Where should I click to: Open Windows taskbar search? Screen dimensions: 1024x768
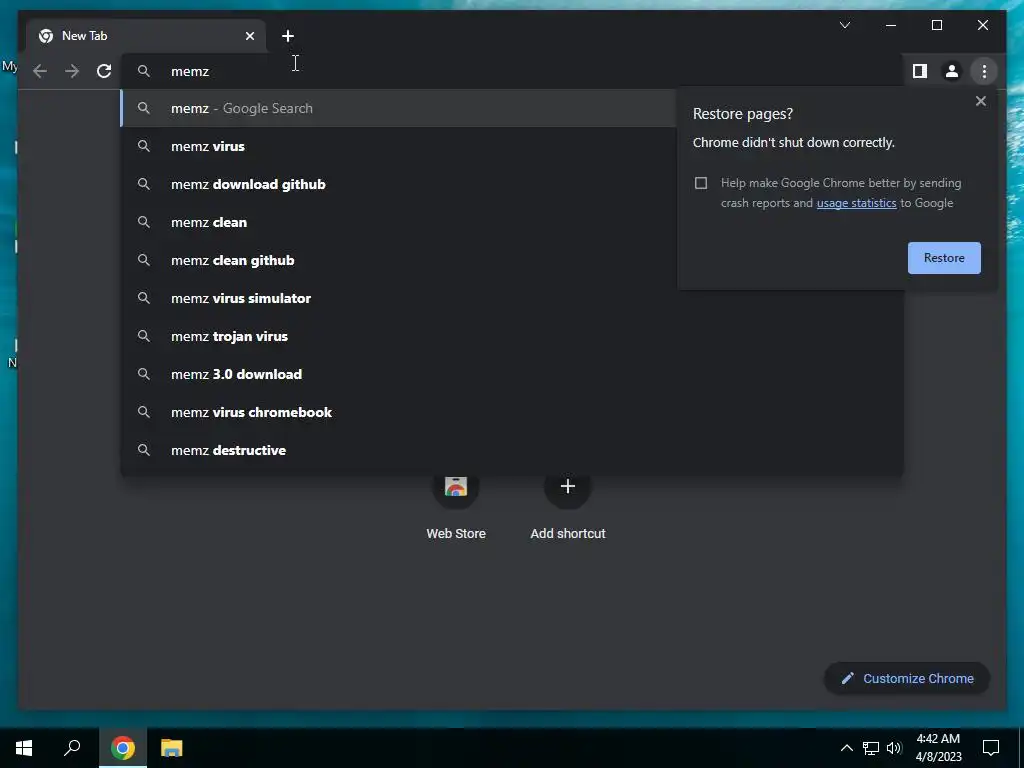72,748
